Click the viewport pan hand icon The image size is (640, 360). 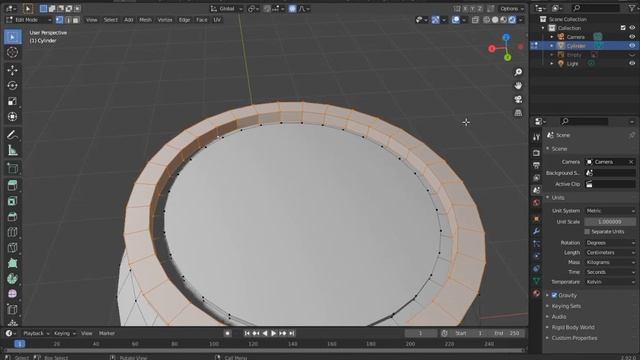pyautogui.click(x=518, y=86)
